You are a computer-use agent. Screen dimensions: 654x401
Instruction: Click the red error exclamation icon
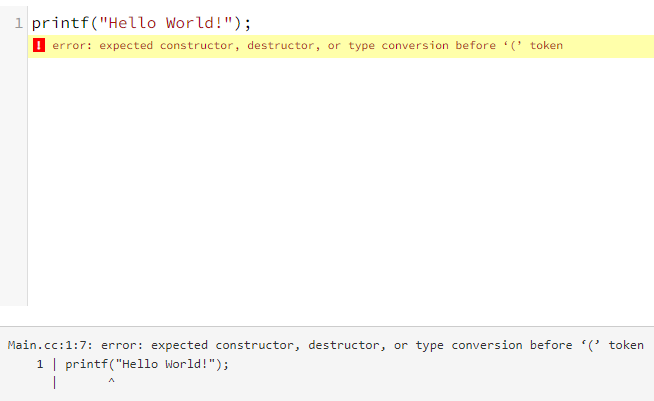pyautogui.click(x=39, y=45)
